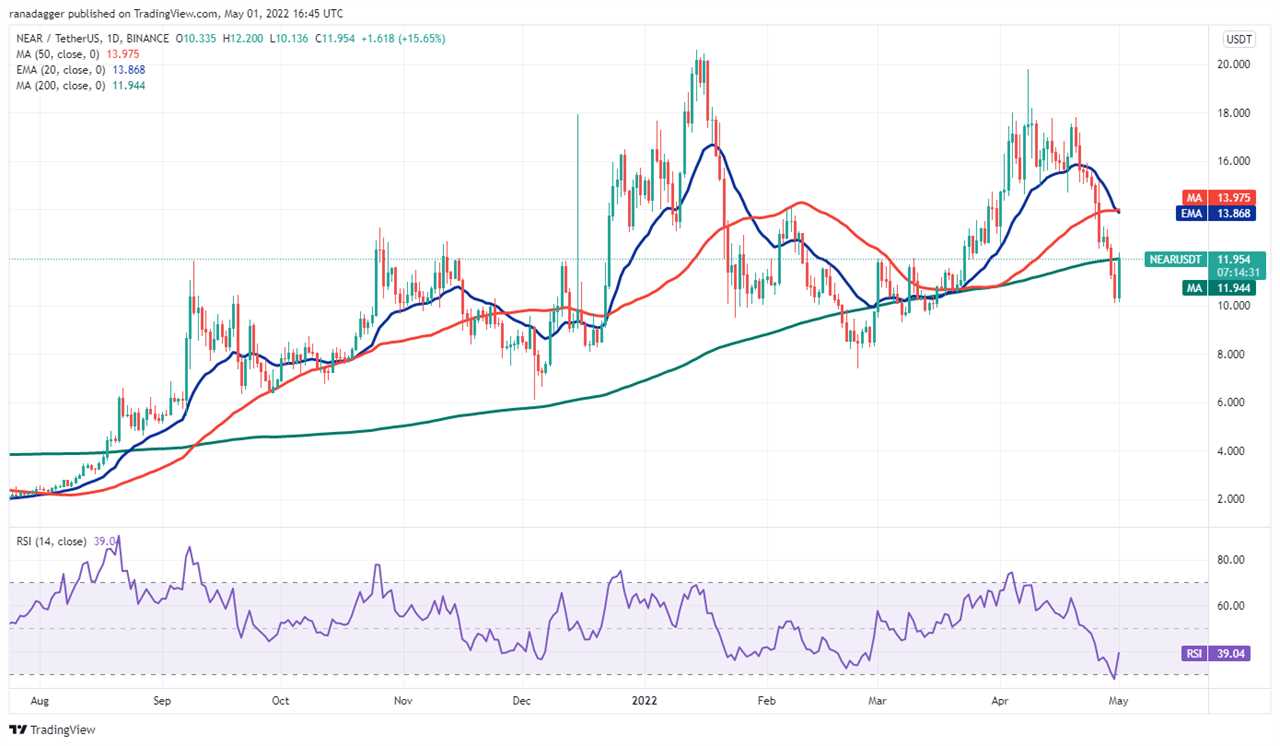Click the Oct label on time axis
Screen dimensions: 1280x746
tap(280, 701)
